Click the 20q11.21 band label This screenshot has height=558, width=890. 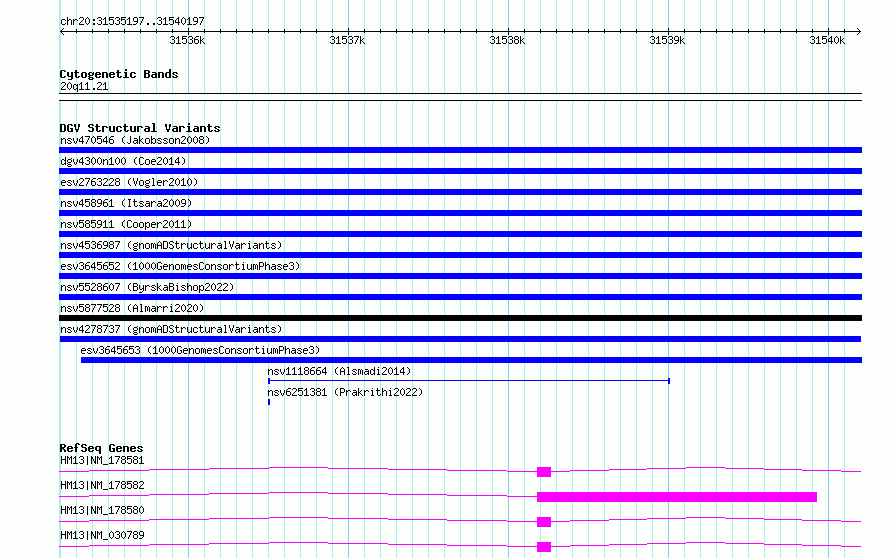[x=84, y=86]
